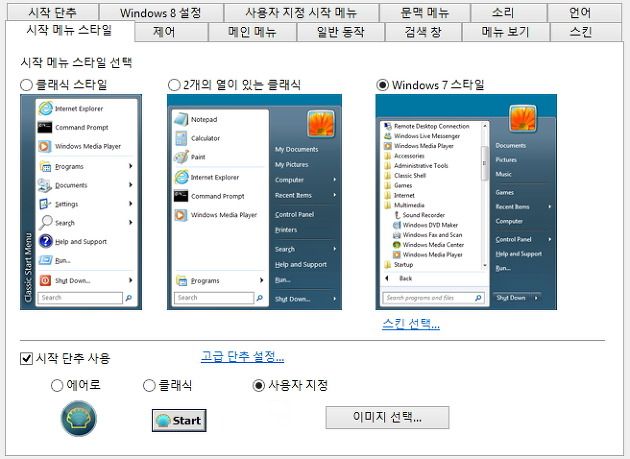630x459 pixels.
Task: Select the 2개의 열이 있는 클래식 option
Action: [174, 85]
